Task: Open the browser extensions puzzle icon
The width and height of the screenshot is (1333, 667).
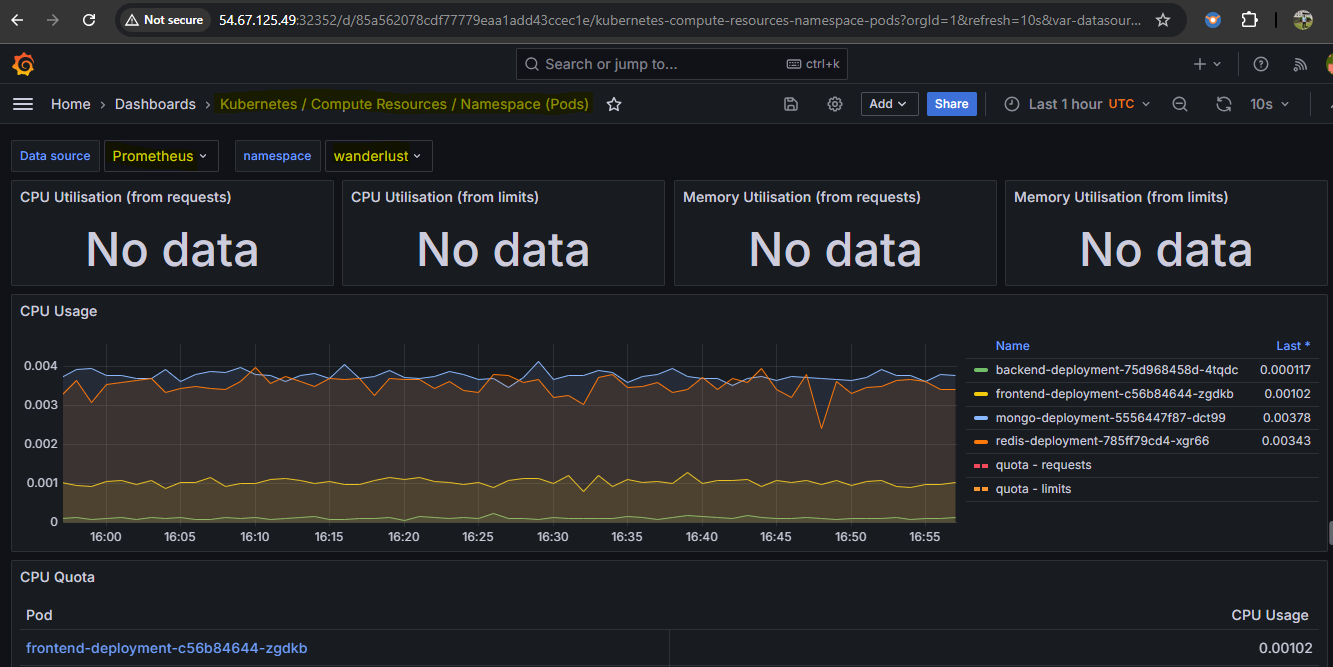Action: coord(1249,20)
